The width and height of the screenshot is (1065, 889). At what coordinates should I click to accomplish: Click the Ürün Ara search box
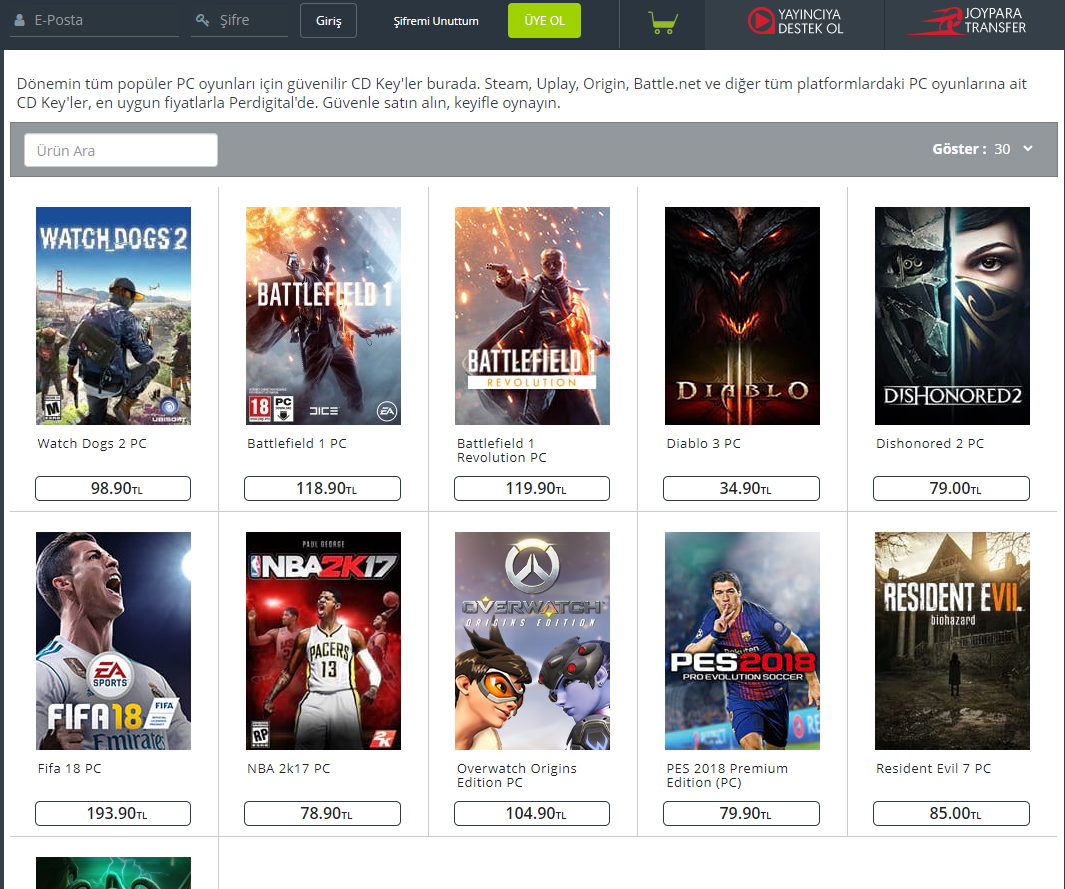tap(121, 150)
